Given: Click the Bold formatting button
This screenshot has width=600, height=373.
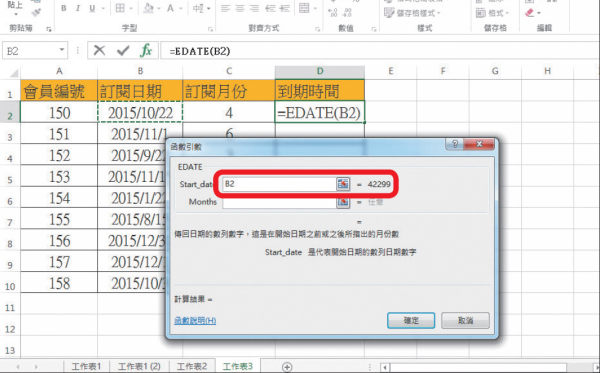Looking at the screenshot, I should [64, 8].
